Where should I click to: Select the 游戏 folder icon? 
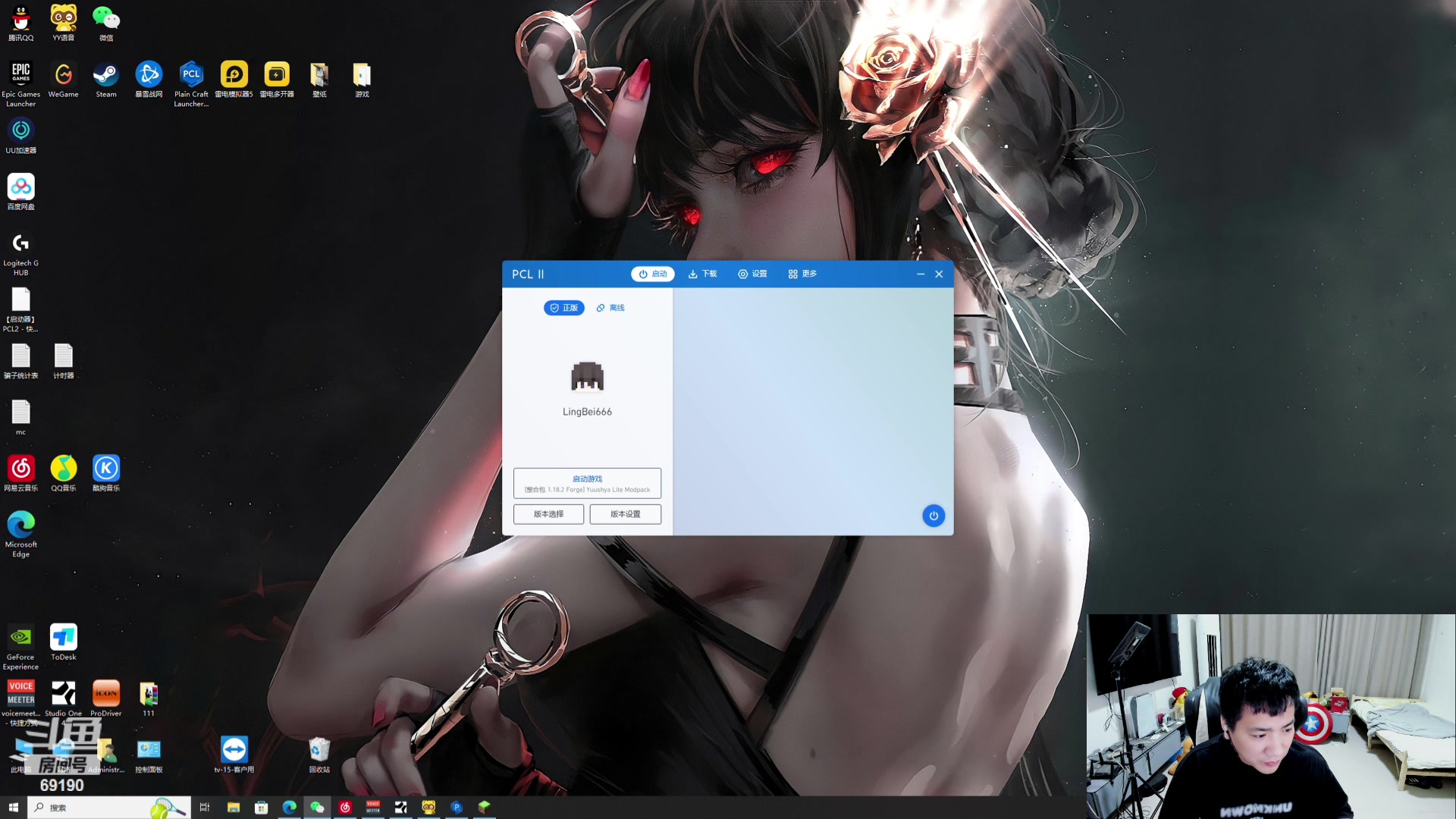(x=362, y=80)
